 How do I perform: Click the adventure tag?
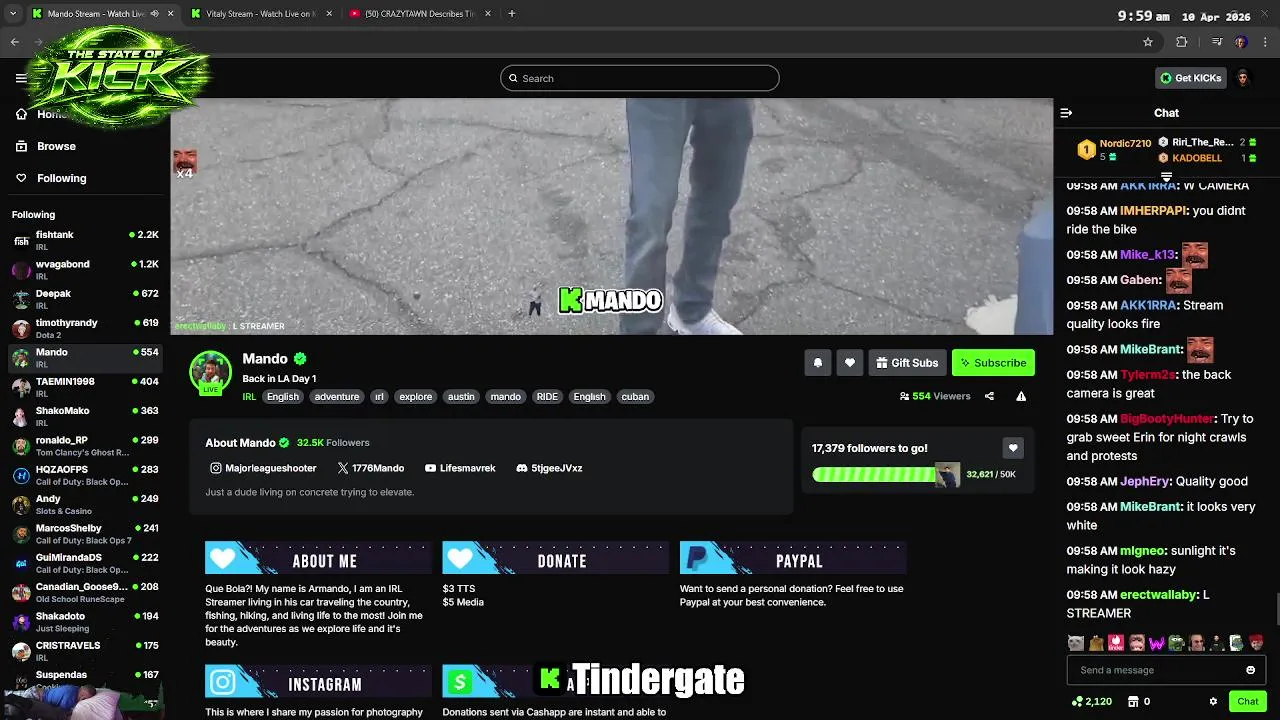337,397
